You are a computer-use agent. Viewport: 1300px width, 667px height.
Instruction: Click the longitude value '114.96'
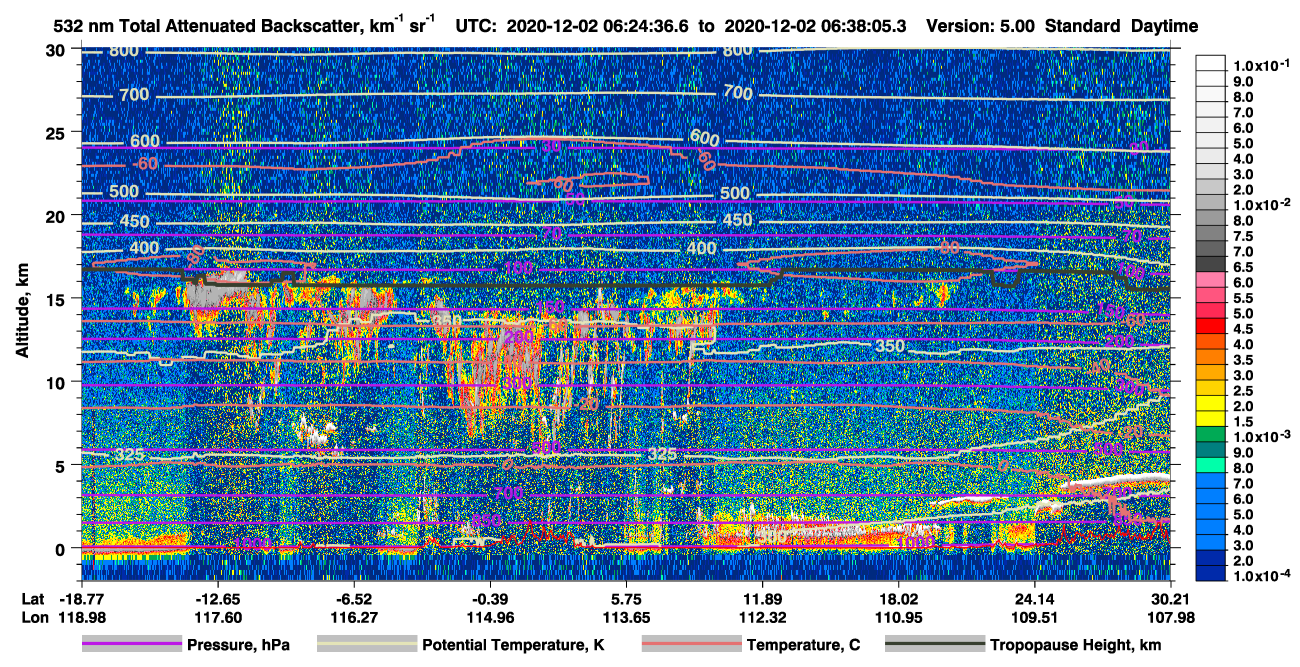point(490,617)
